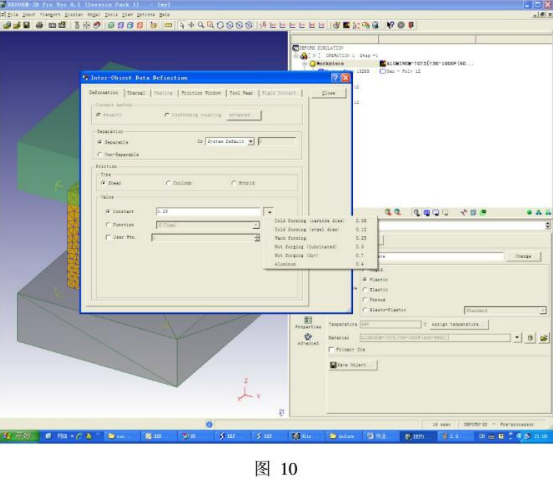Screen dimensions: 553x480
Task: Select the Separable radio button
Action: click(x=100, y=142)
